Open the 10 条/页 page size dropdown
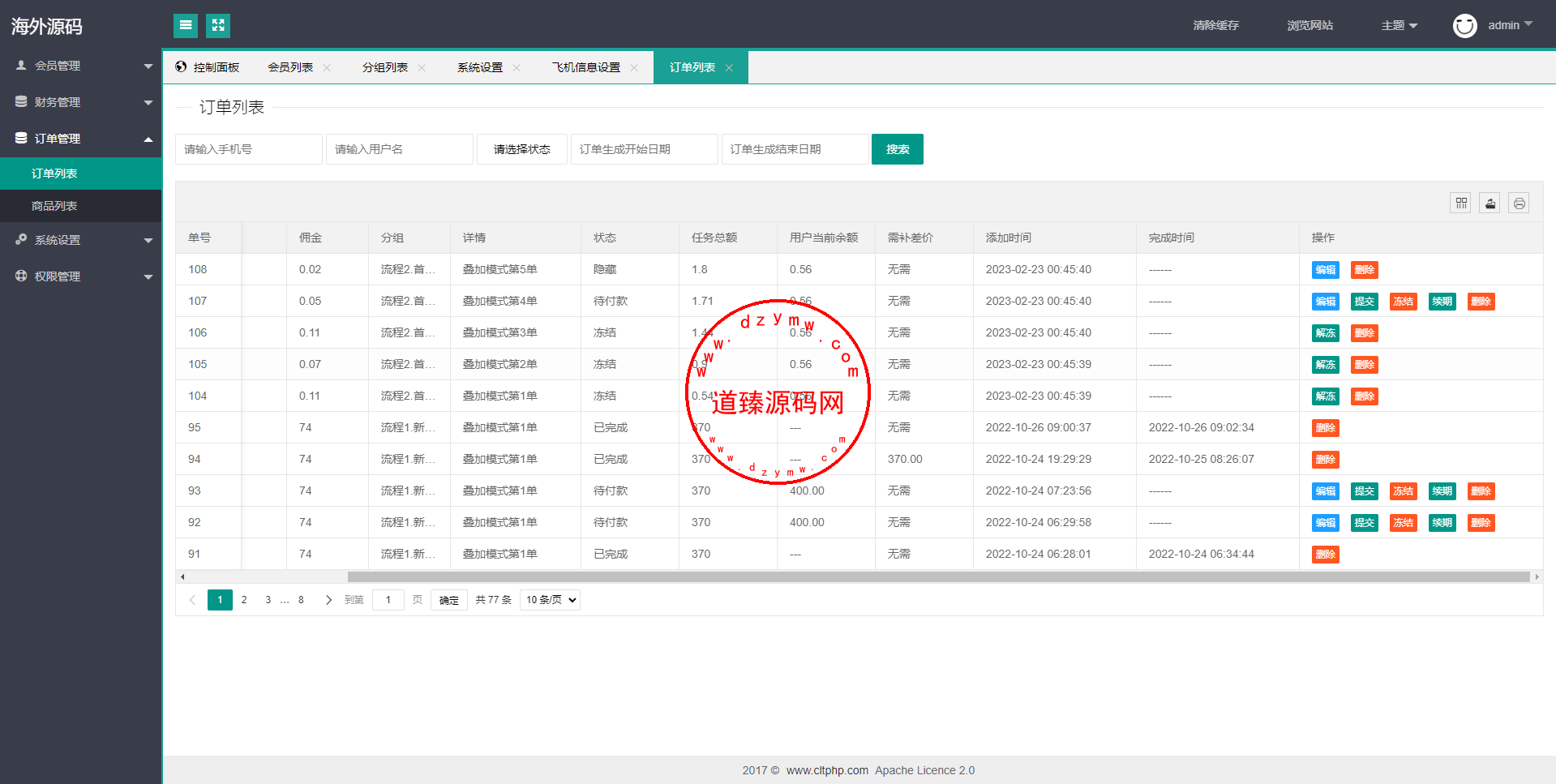This screenshot has width=1556, height=784. tap(550, 600)
